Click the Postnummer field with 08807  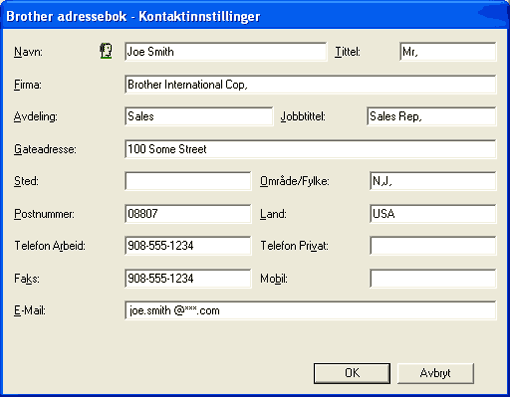click(x=188, y=213)
